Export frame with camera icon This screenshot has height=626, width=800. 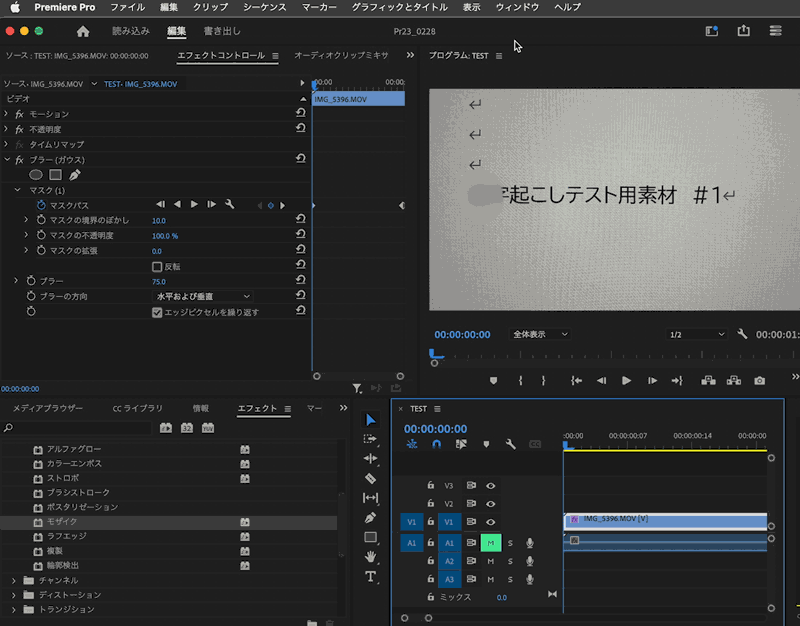point(760,381)
